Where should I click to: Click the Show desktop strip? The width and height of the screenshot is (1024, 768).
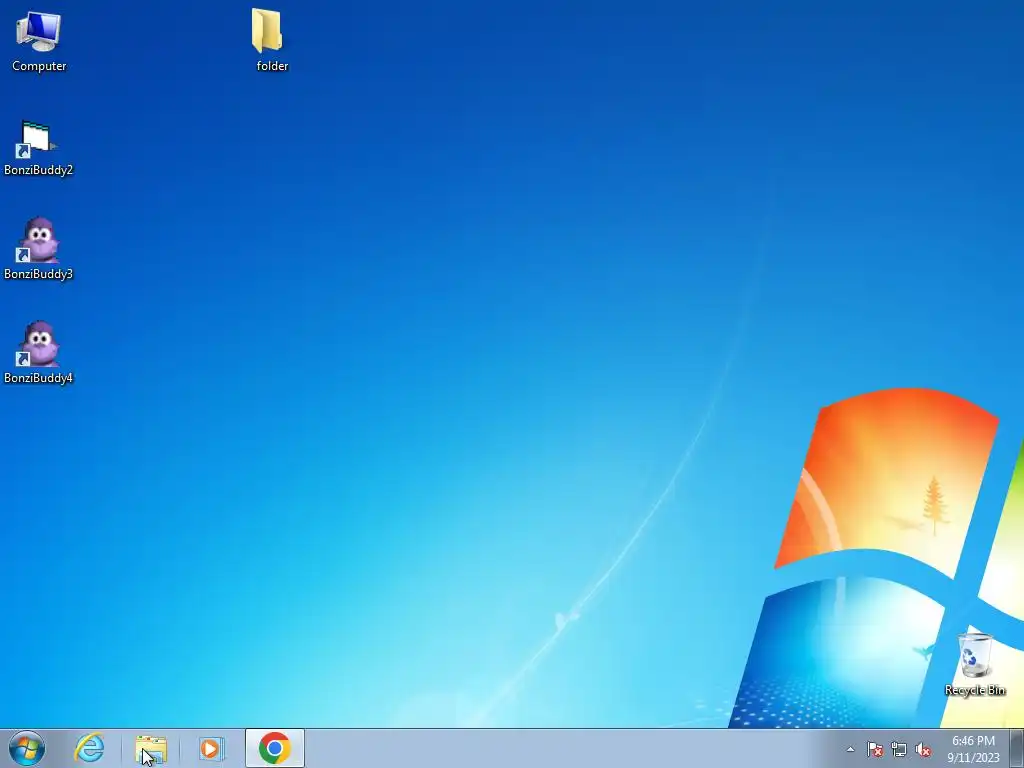point(1017,748)
